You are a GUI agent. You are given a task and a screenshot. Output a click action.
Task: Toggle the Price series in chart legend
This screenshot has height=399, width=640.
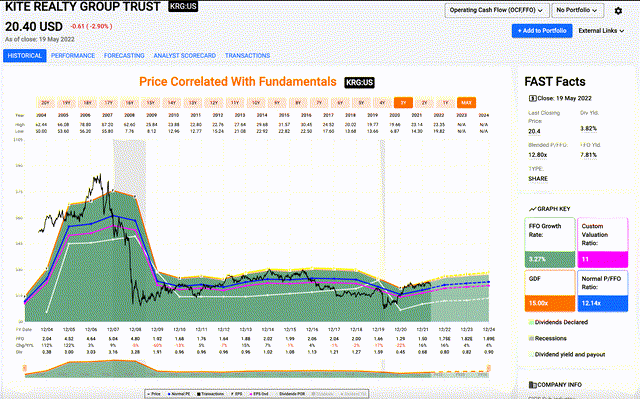coord(154,394)
